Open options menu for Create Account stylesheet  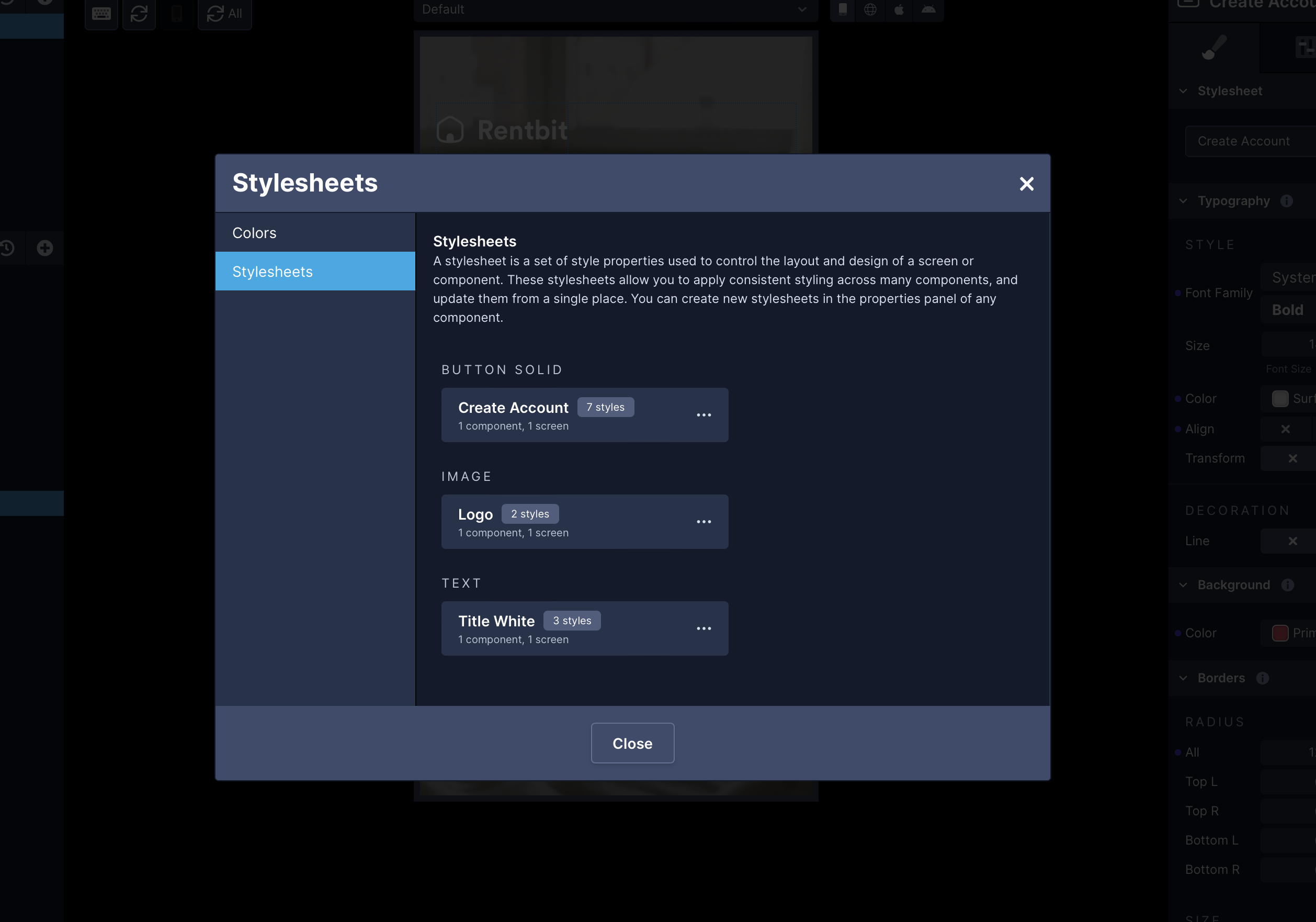[x=704, y=414]
